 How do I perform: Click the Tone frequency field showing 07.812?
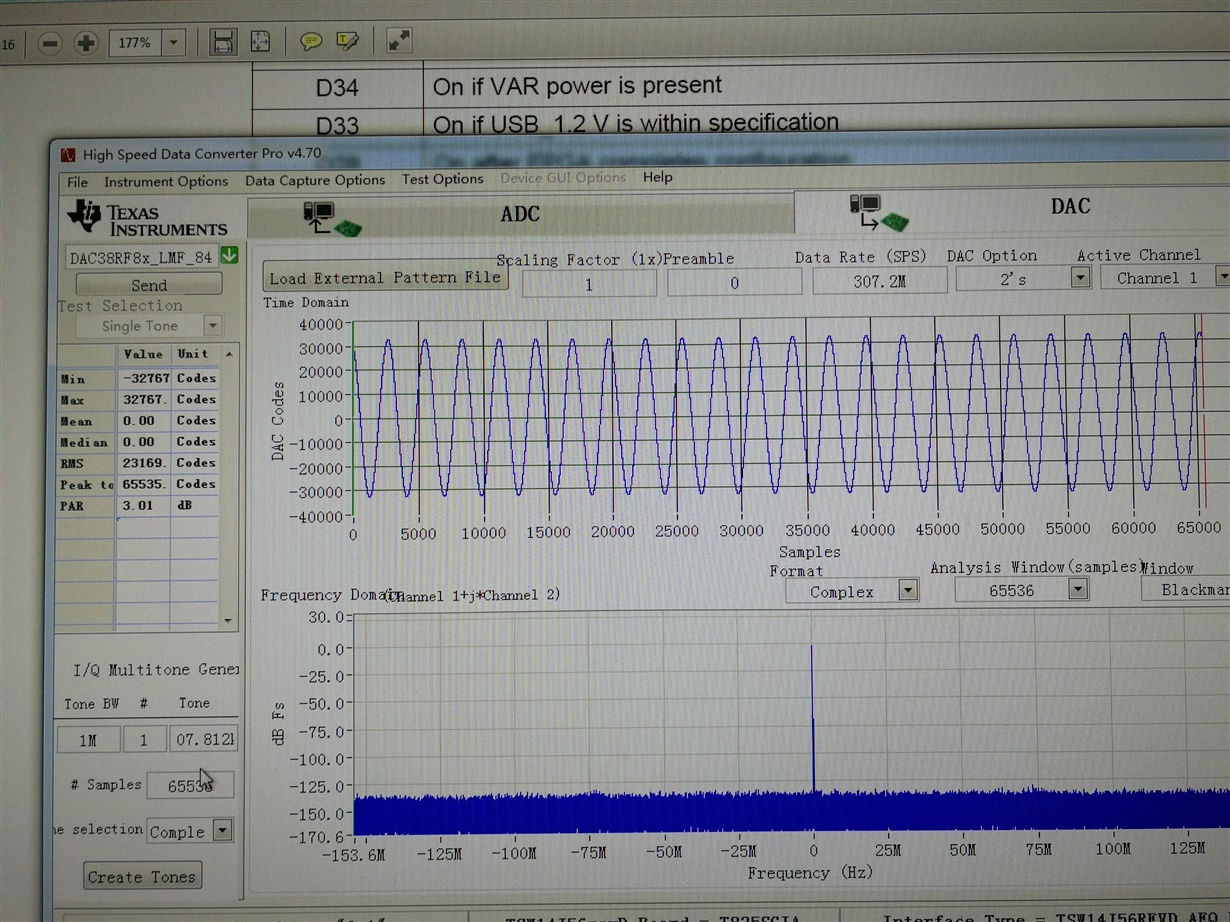coord(204,738)
